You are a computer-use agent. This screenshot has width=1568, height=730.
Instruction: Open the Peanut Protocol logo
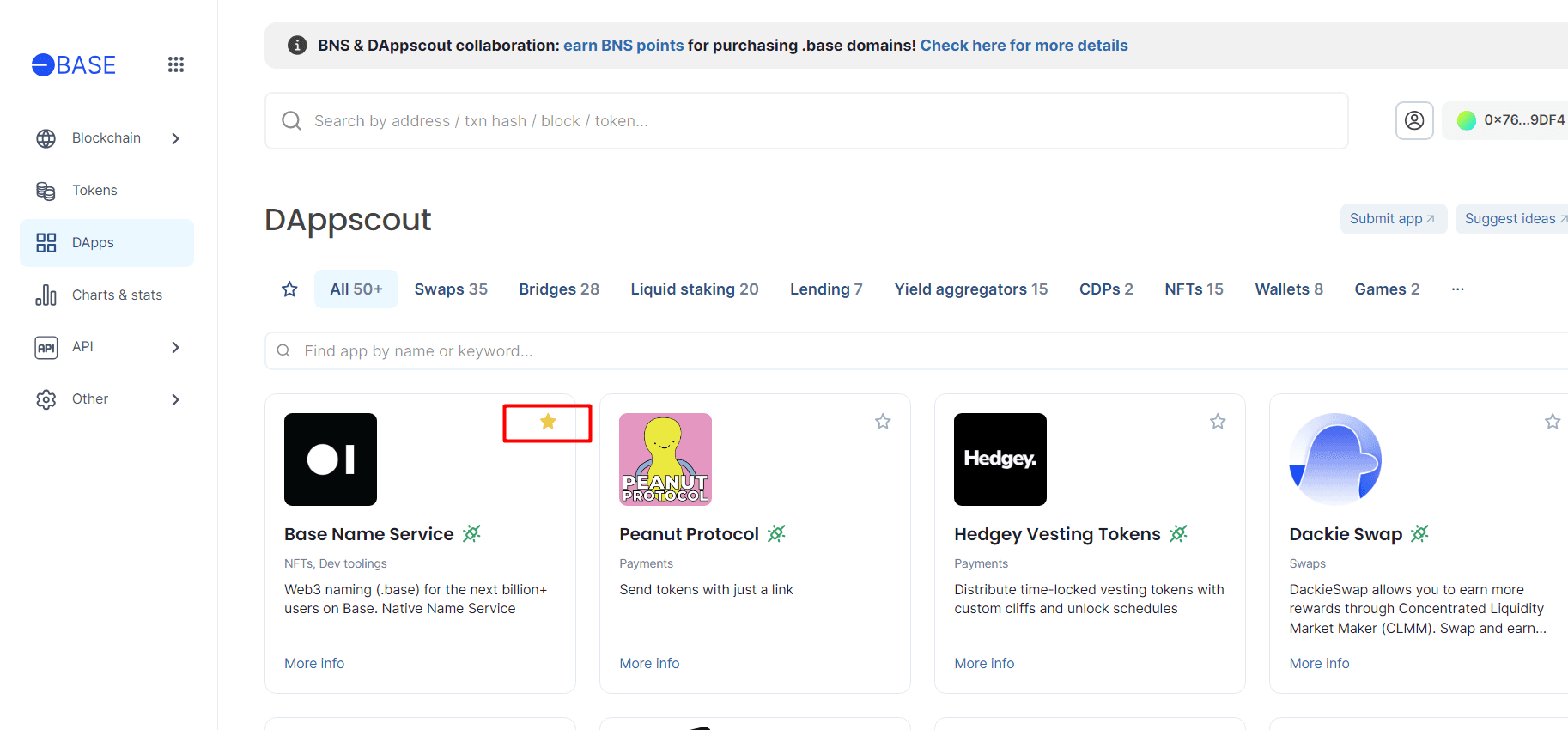pos(665,459)
